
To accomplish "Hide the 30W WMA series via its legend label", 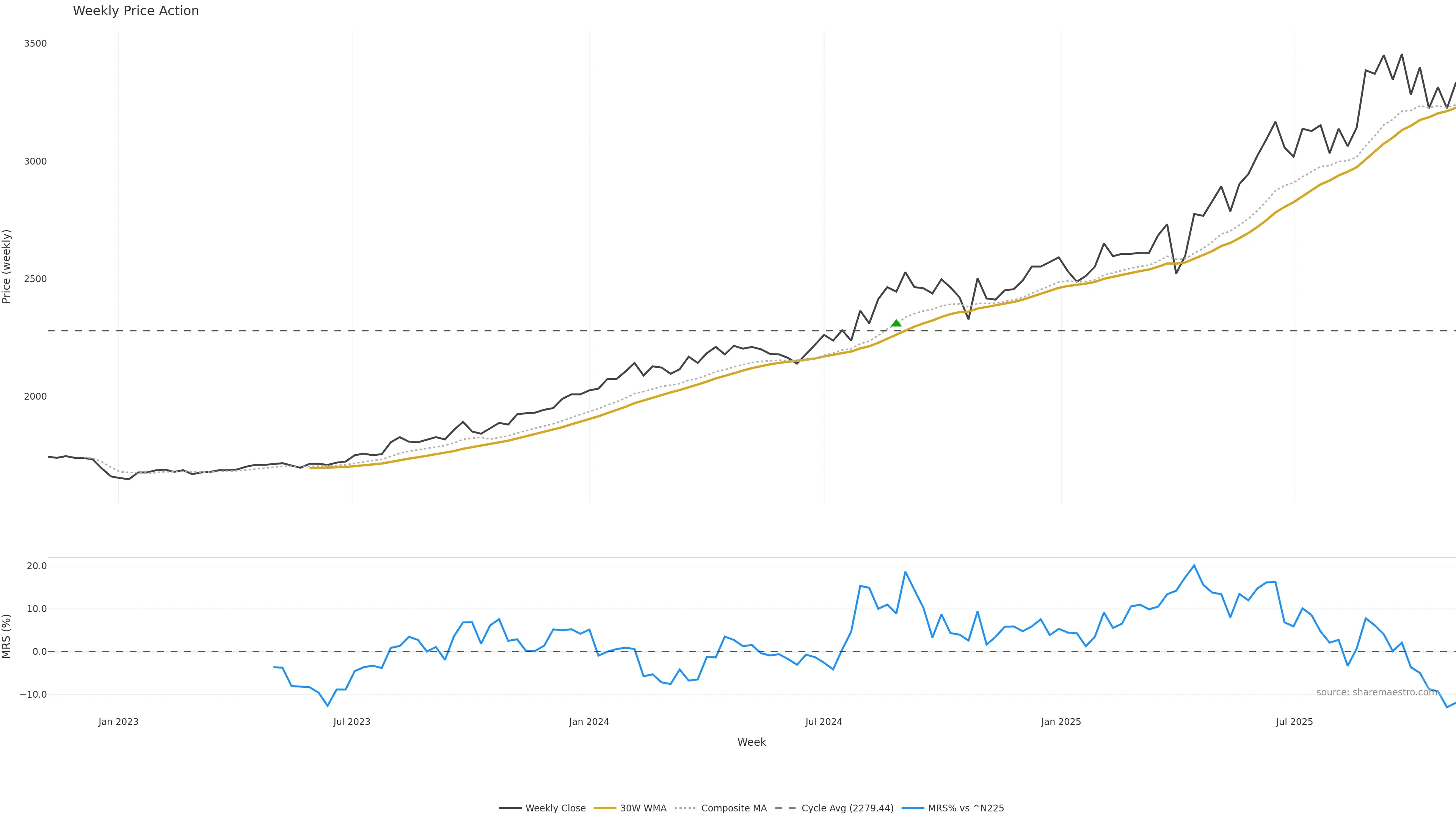I will coord(643,808).
